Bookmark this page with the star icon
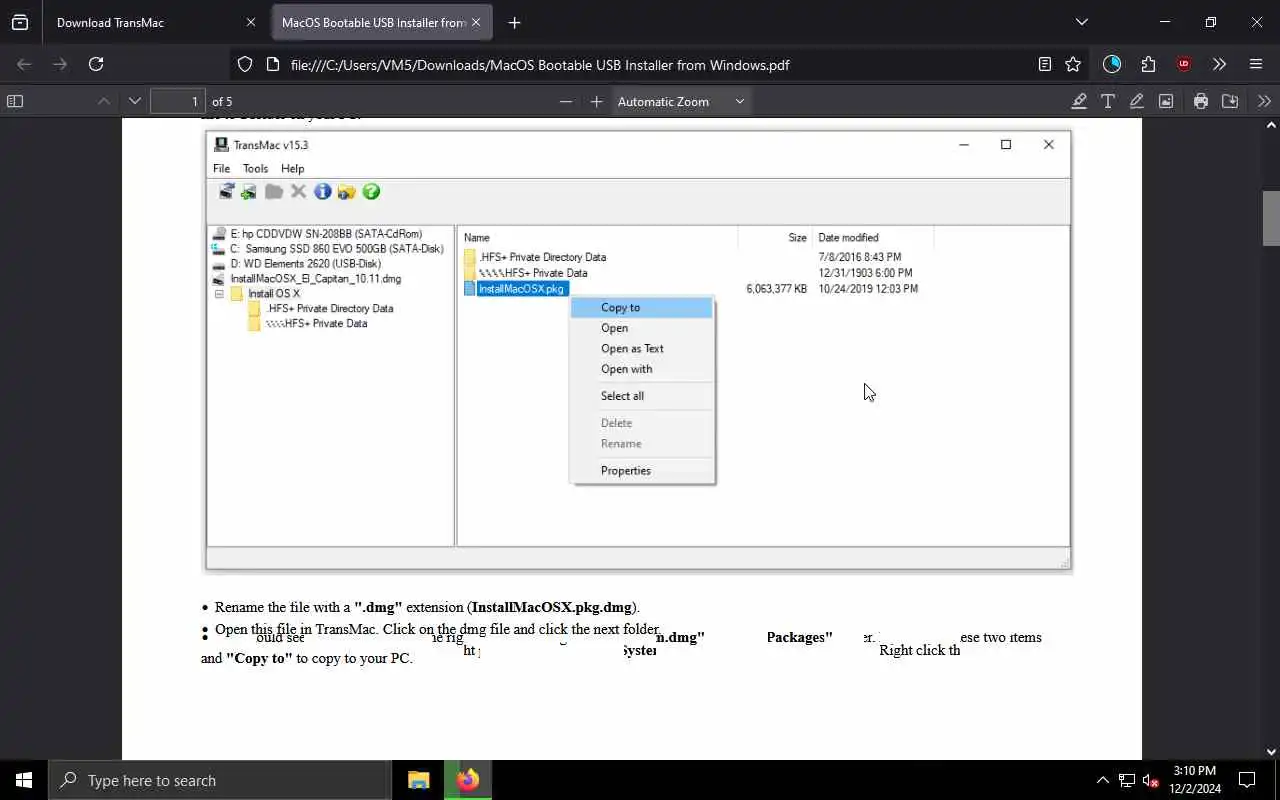 point(1073,64)
